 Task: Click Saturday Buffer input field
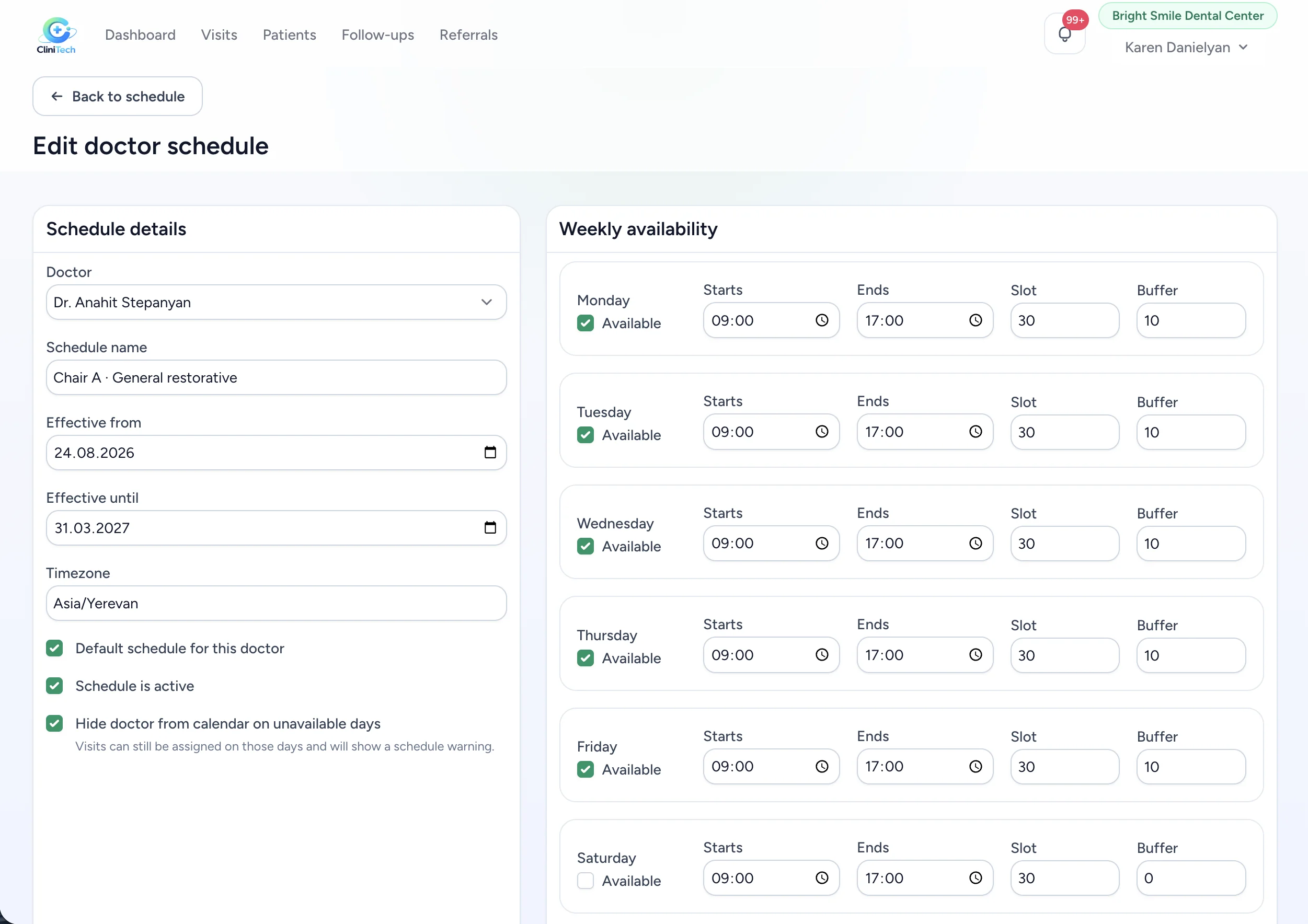pyautogui.click(x=1191, y=878)
